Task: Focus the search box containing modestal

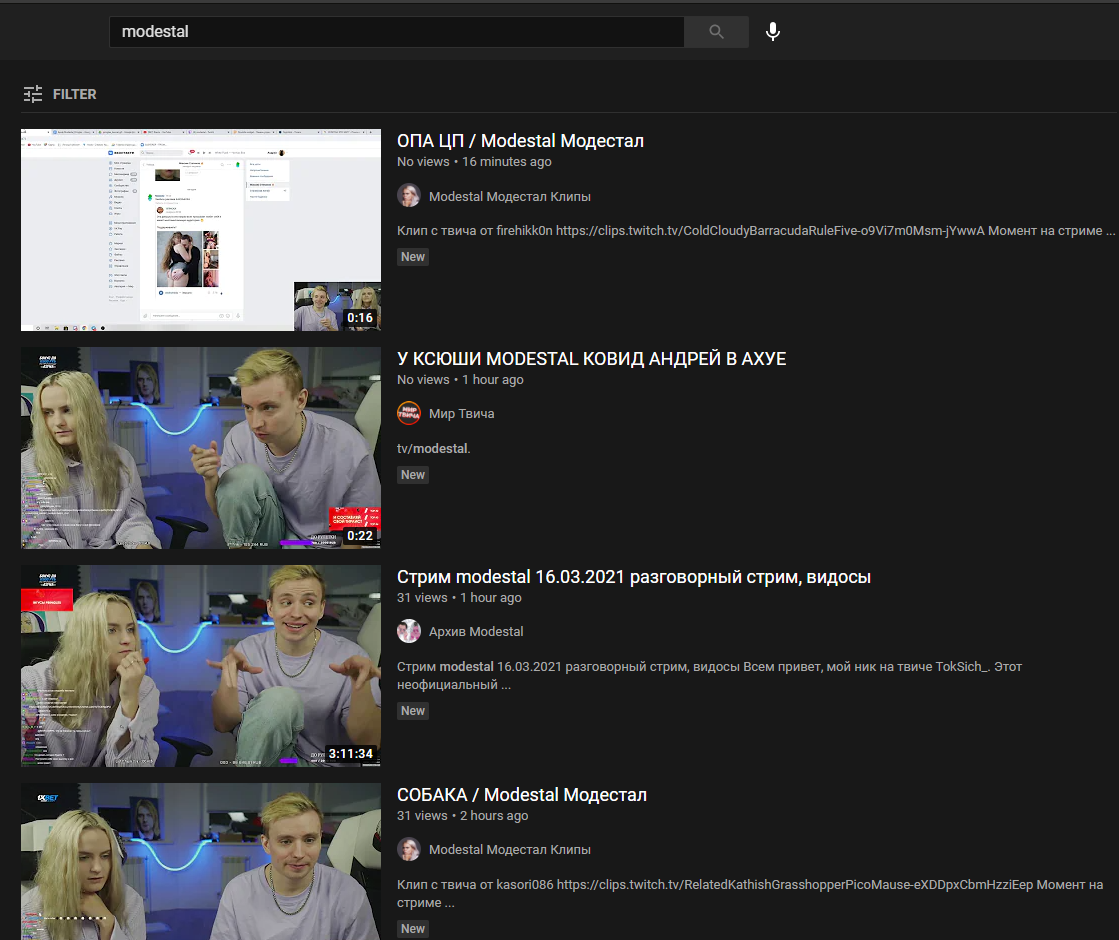Action: pyautogui.click(x=397, y=31)
